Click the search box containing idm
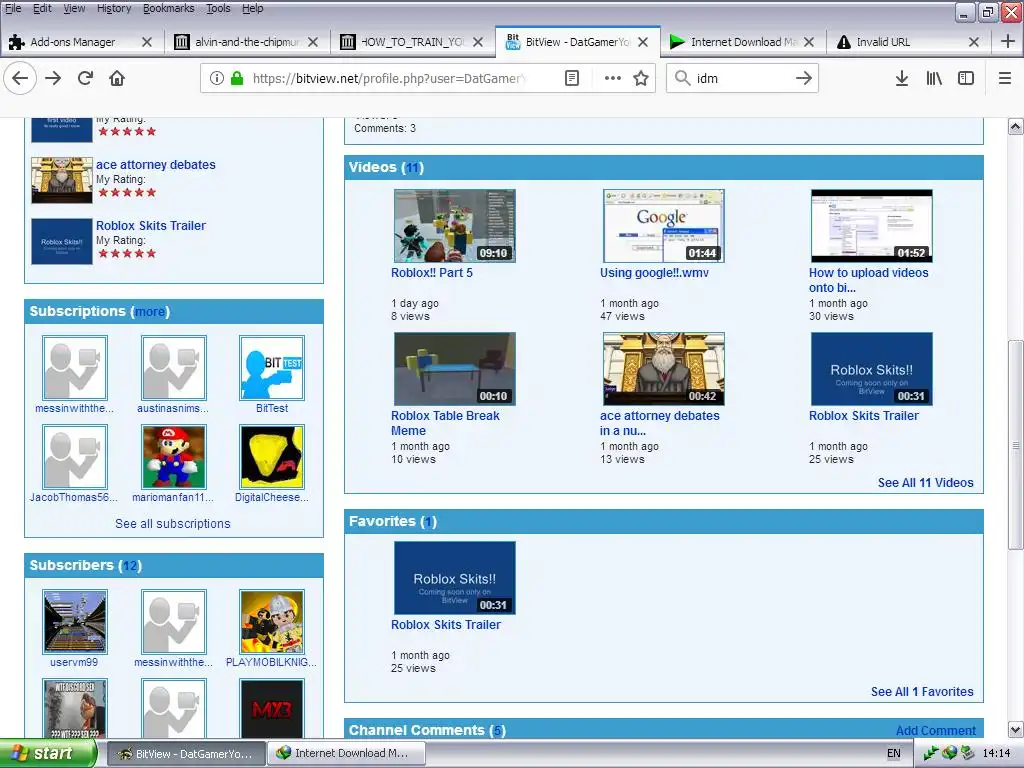Image resolution: width=1024 pixels, height=768 pixels. 741,78
